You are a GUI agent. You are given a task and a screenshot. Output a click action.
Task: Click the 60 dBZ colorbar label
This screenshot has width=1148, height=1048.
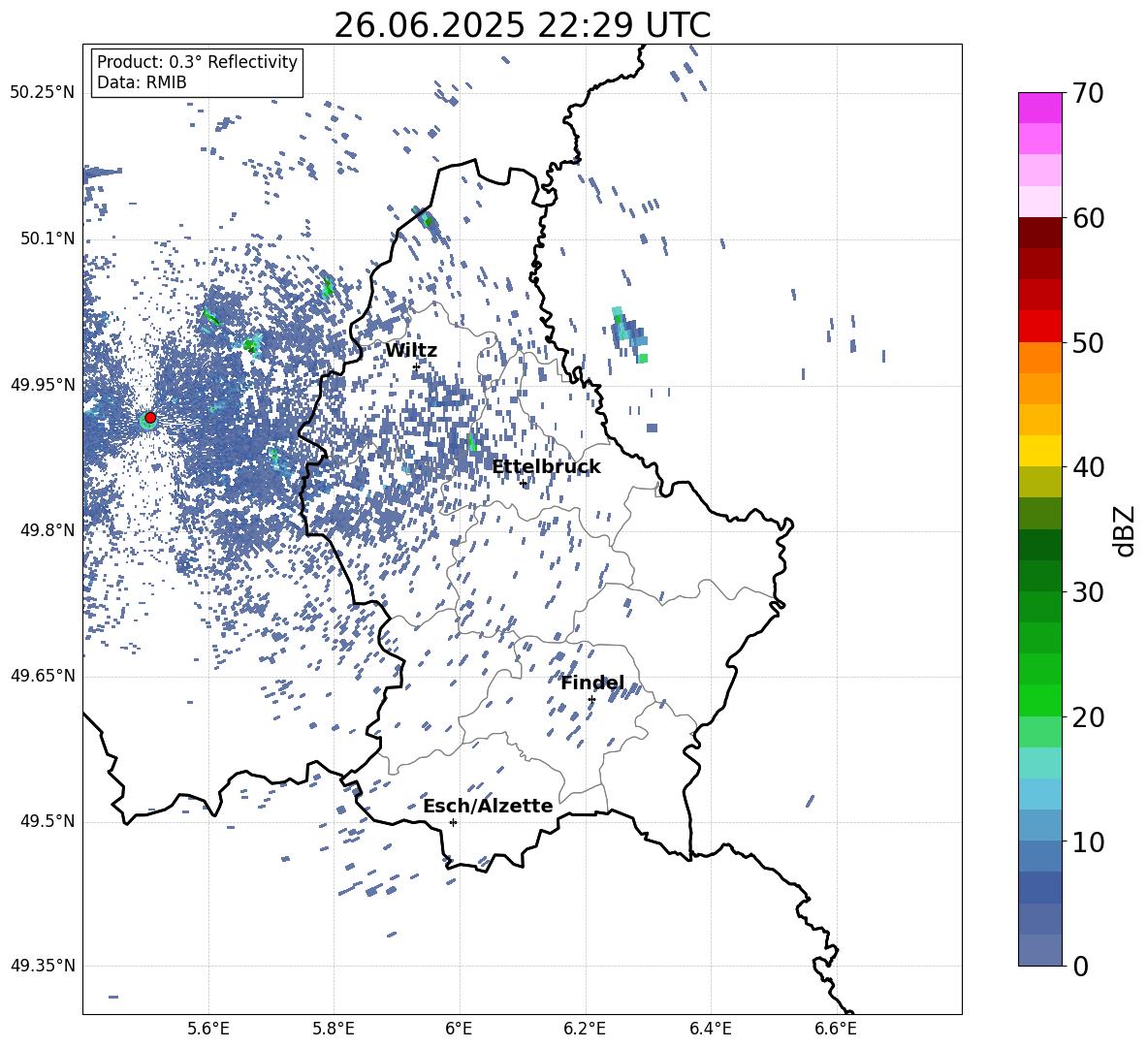pos(1087,218)
